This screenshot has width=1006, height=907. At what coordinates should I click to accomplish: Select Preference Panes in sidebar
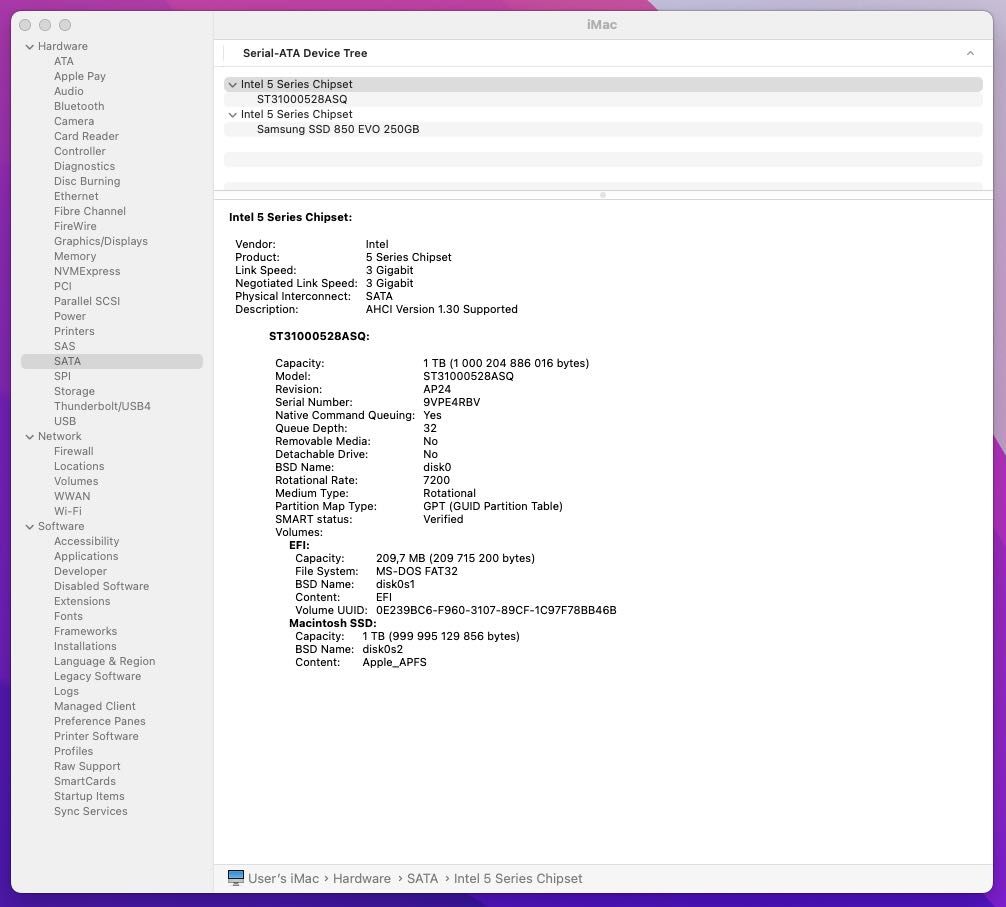click(99, 722)
